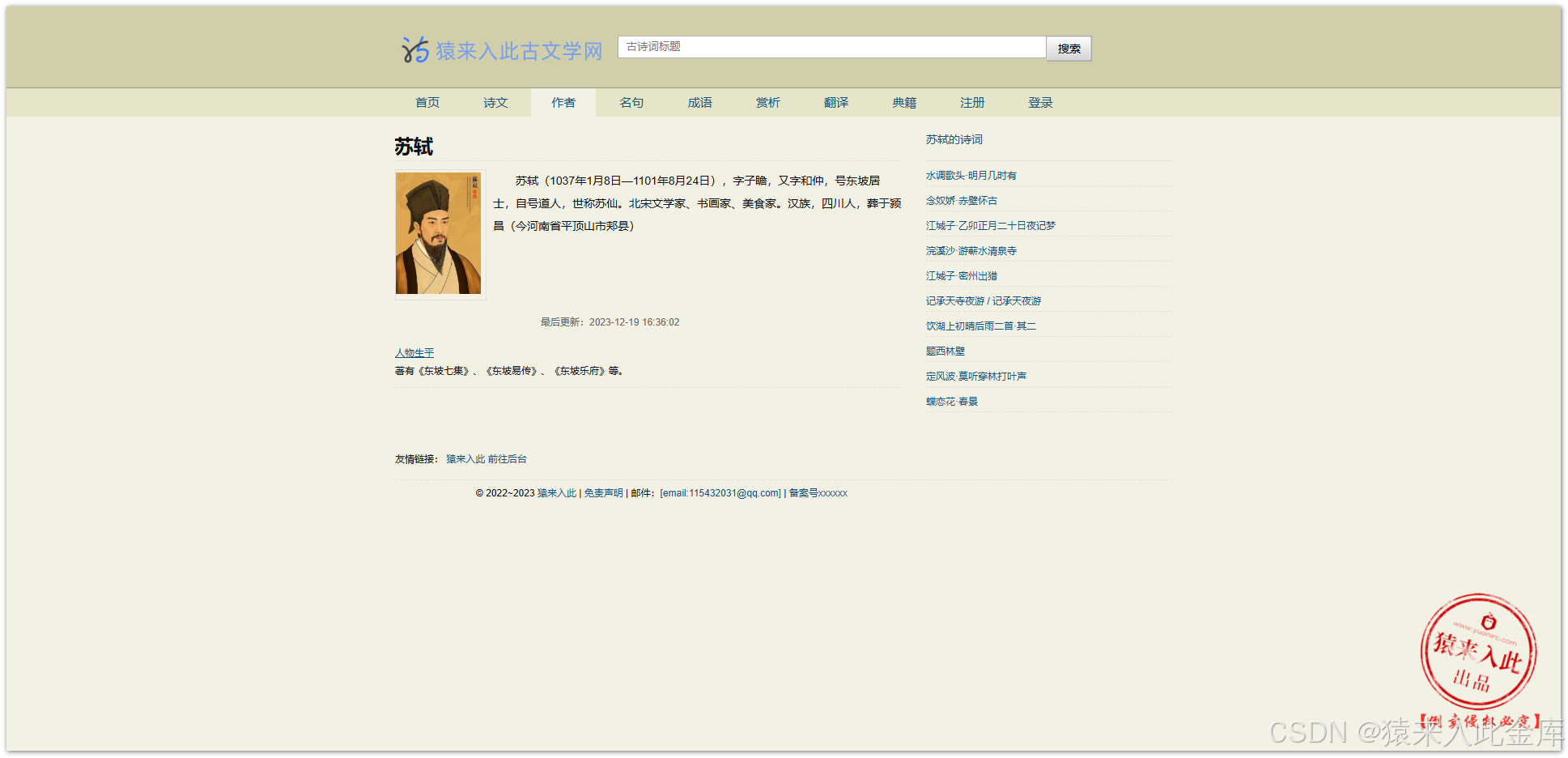1568x758 pixels.
Task: Click the 搜索 search button
Action: (x=1069, y=49)
